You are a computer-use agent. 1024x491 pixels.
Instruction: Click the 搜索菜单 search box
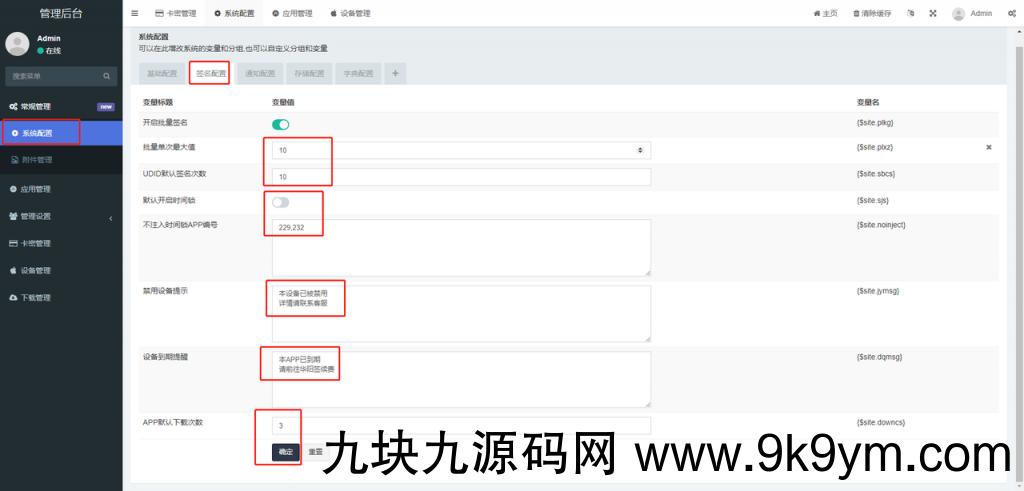[x=61, y=76]
